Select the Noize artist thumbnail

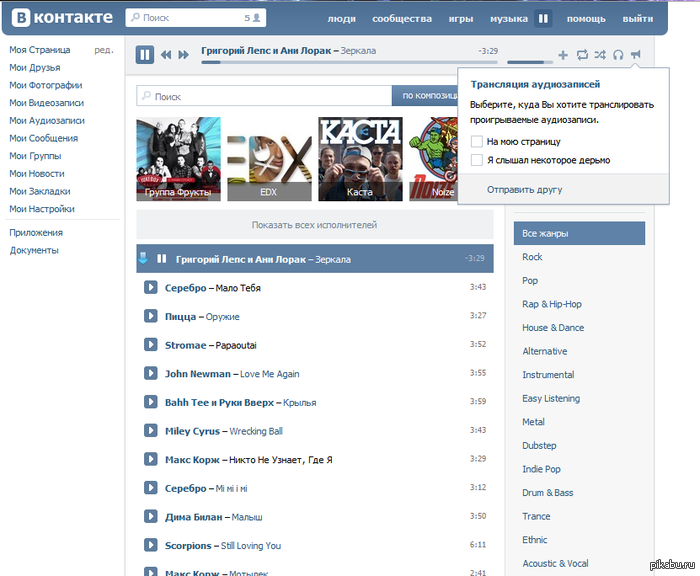pyautogui.click(x=433, y=159)
